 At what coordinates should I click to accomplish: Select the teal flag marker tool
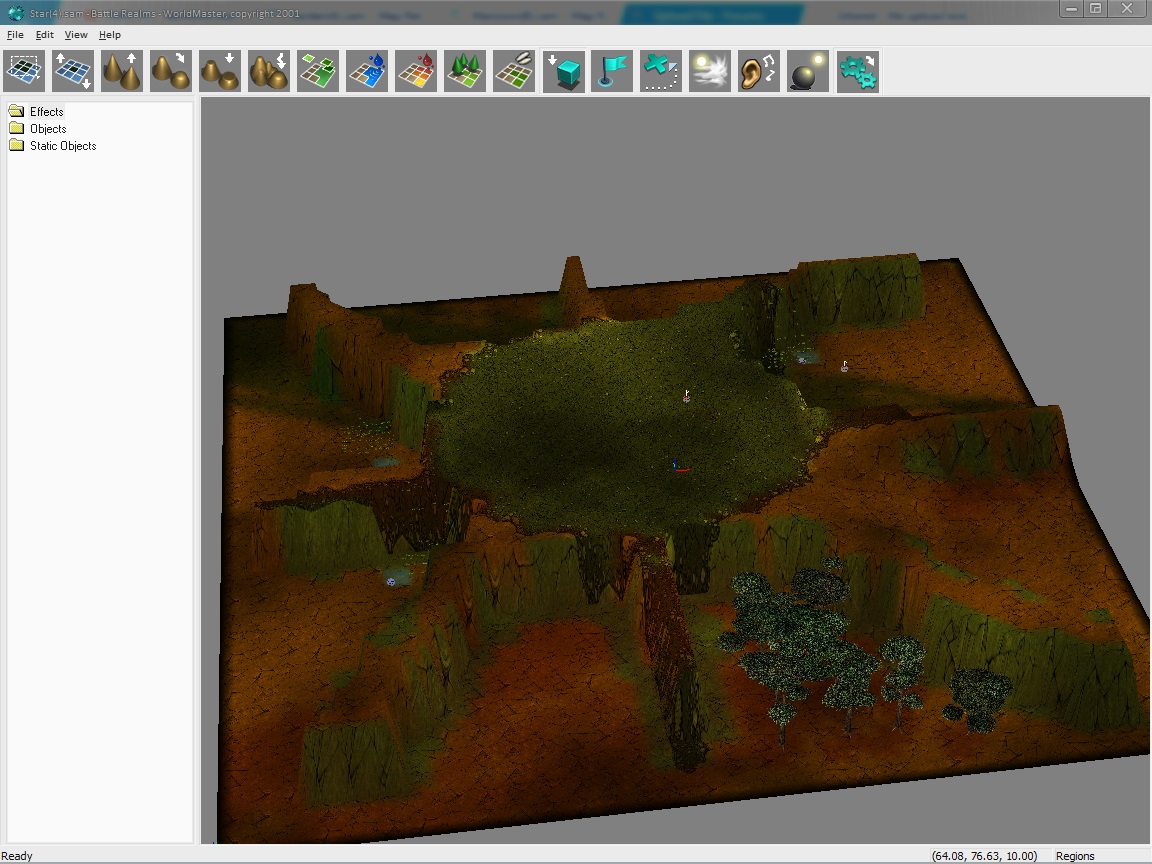coord(612,71)
